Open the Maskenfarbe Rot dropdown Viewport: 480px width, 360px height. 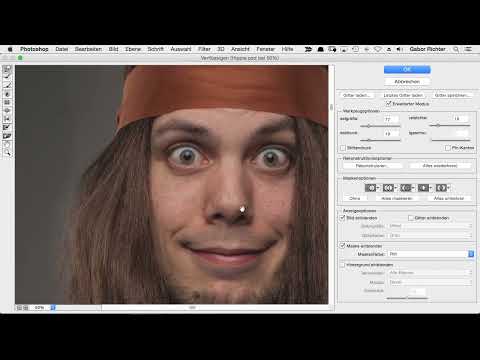431,254
